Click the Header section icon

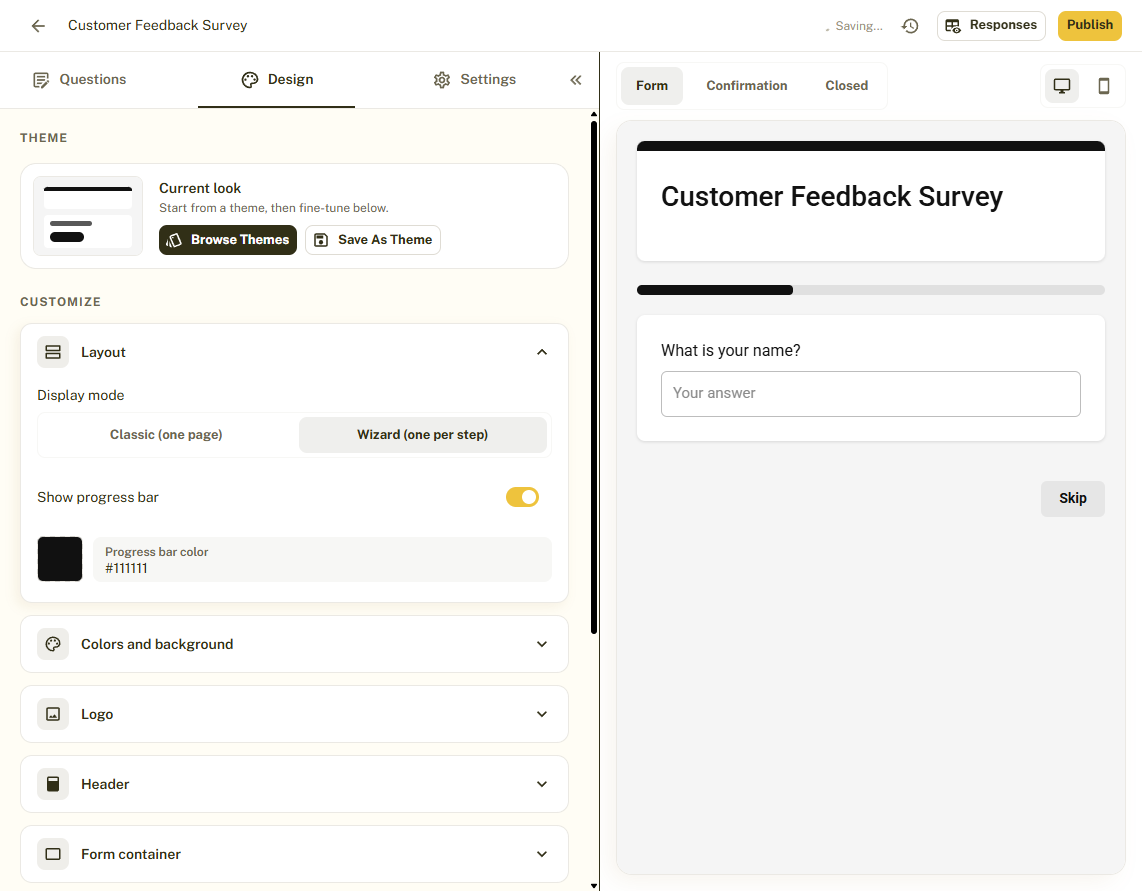point(53,784)
